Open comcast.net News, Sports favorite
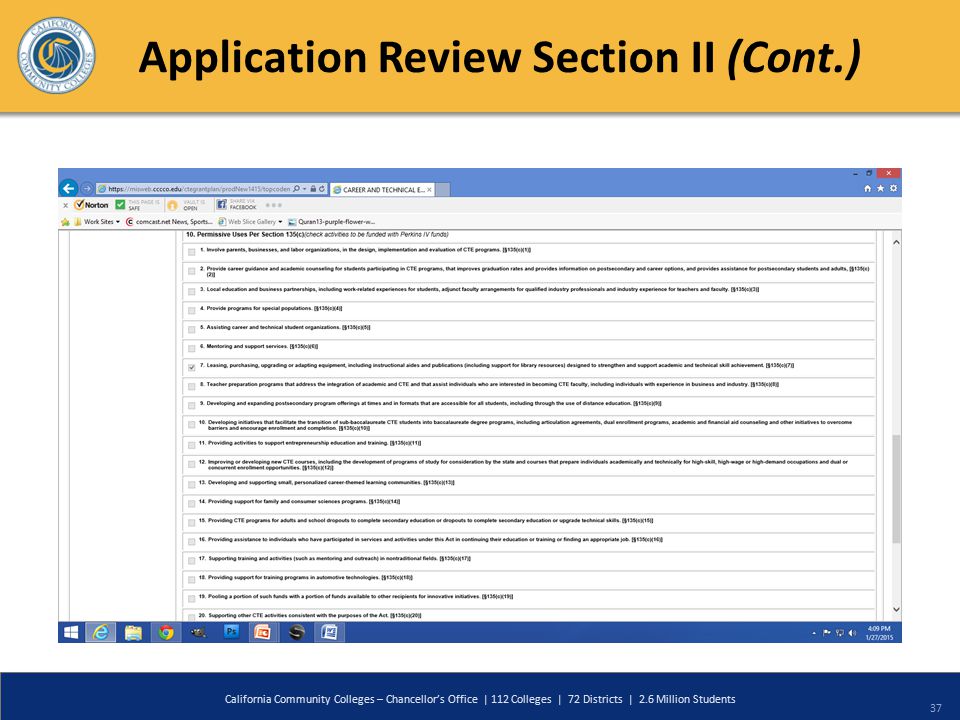Viewport: 960px width, 720px height. (x=169, y=222)
